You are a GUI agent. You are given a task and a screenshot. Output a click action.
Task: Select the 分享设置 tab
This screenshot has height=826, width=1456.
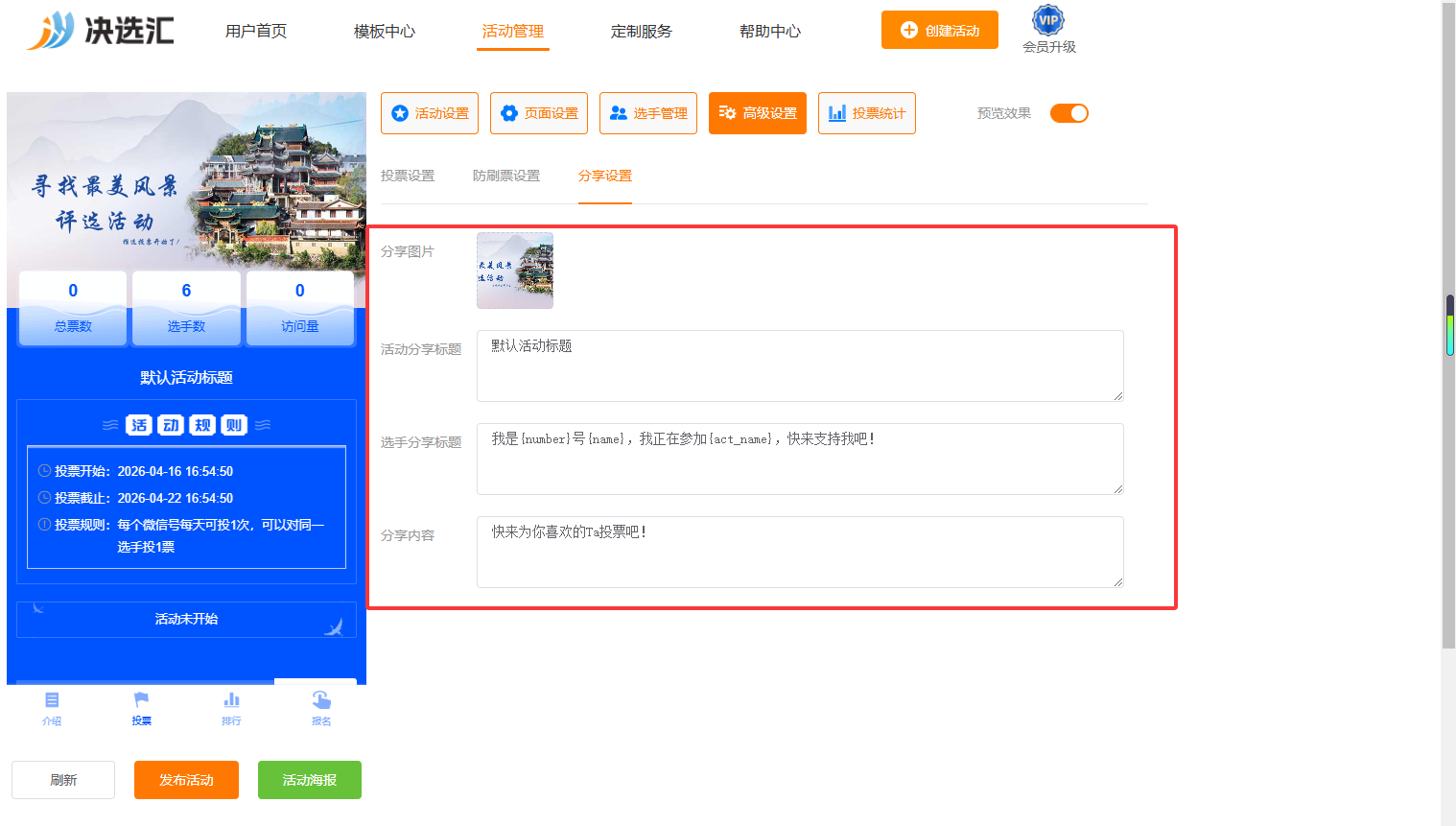click(x=605, y=176)
